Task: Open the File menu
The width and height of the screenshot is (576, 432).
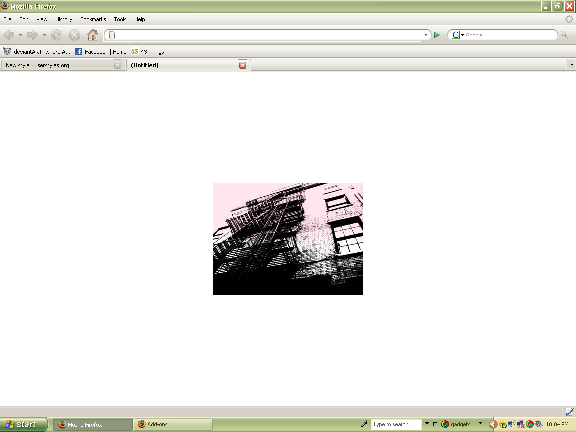Action: (7, 19)
